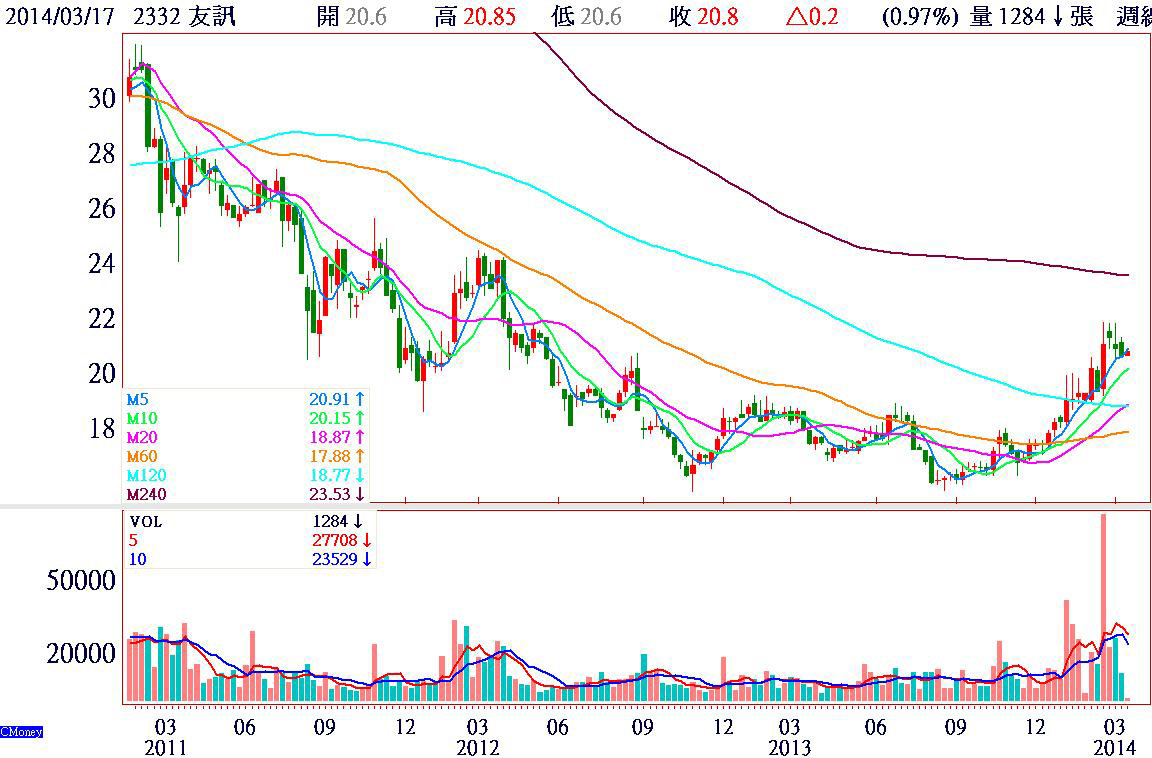
Task: Select the M20 moving average legend label
Action: click(x=141, y=437)
